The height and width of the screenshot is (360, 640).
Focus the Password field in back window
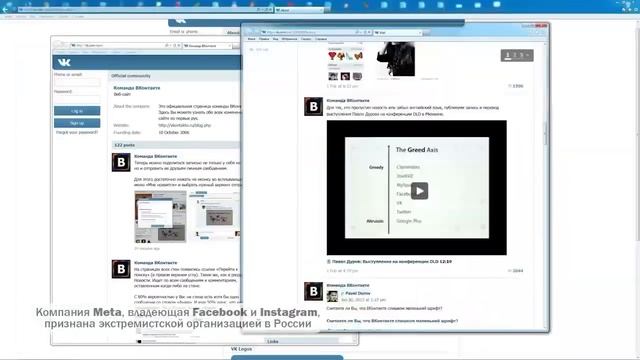coord(77,99)
